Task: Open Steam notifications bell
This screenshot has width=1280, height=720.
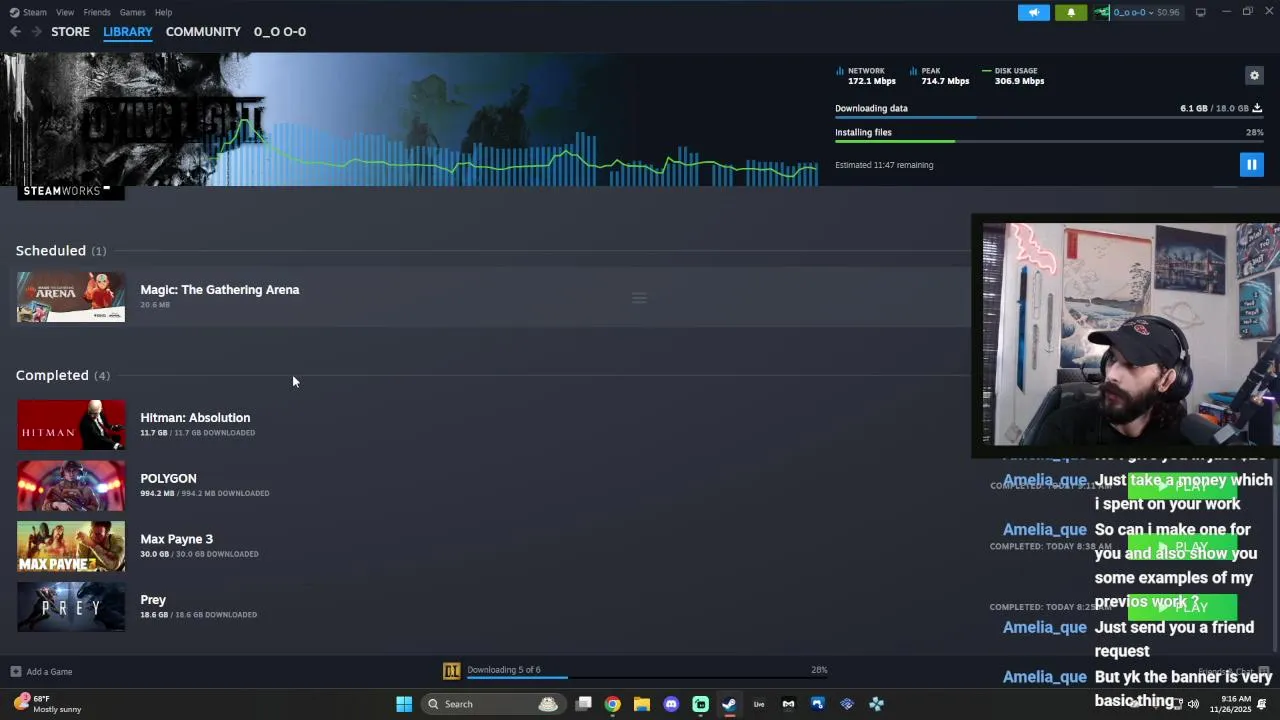Action: point(1071,12)
